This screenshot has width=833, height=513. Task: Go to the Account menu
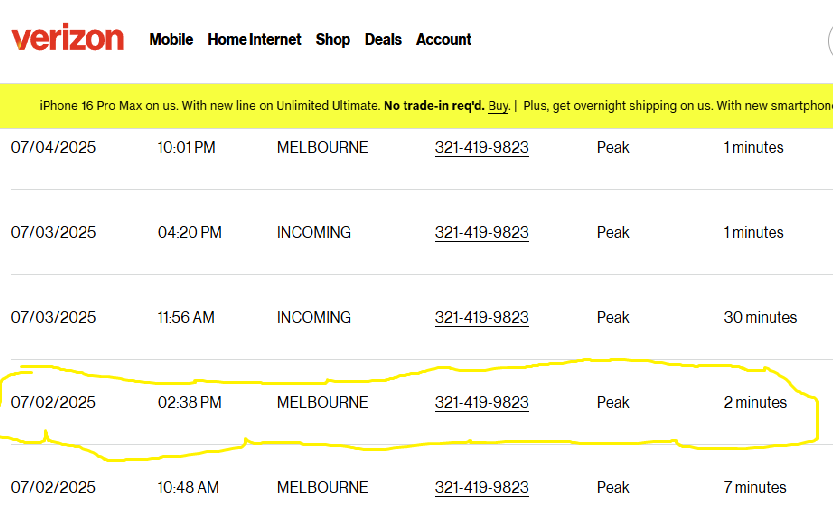444,40
